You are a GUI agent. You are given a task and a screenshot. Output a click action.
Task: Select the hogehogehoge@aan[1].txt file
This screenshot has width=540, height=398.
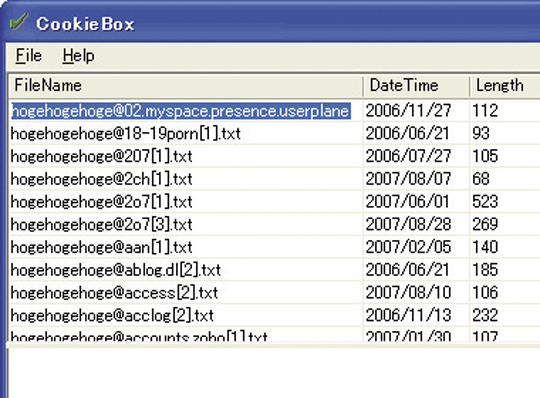tap(102, 247)
